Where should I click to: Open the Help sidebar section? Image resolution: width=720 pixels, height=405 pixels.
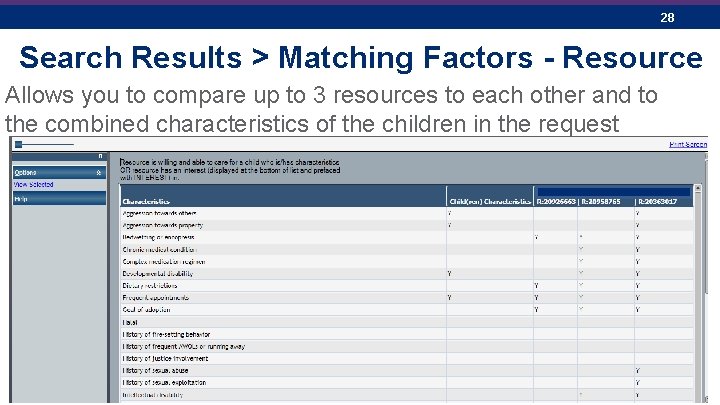pyautogui.click(x=59, y=199)
